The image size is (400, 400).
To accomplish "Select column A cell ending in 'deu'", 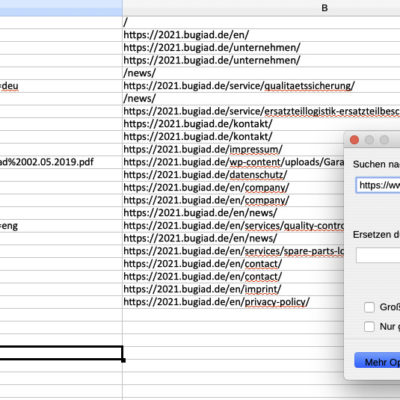I will click(61, 86).
